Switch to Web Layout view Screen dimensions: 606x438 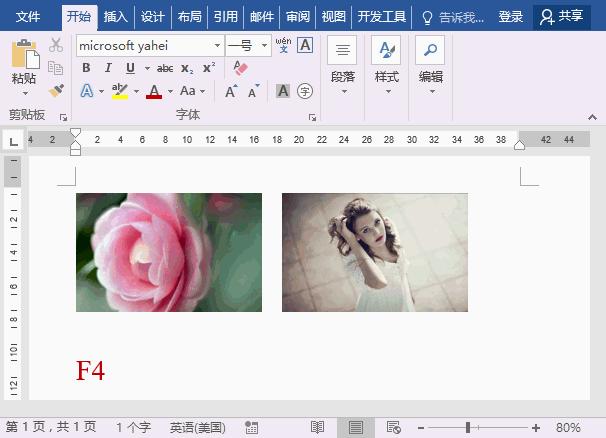[394, 427]
